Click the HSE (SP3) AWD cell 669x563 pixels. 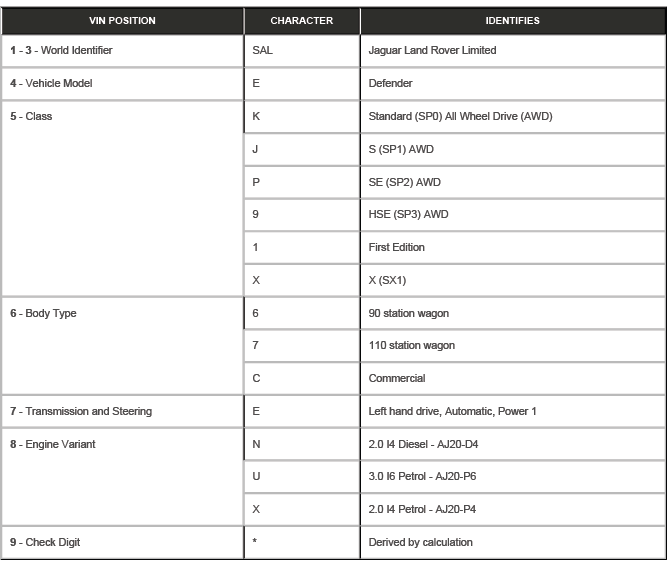pyautogui.click(x=409, y=214)
